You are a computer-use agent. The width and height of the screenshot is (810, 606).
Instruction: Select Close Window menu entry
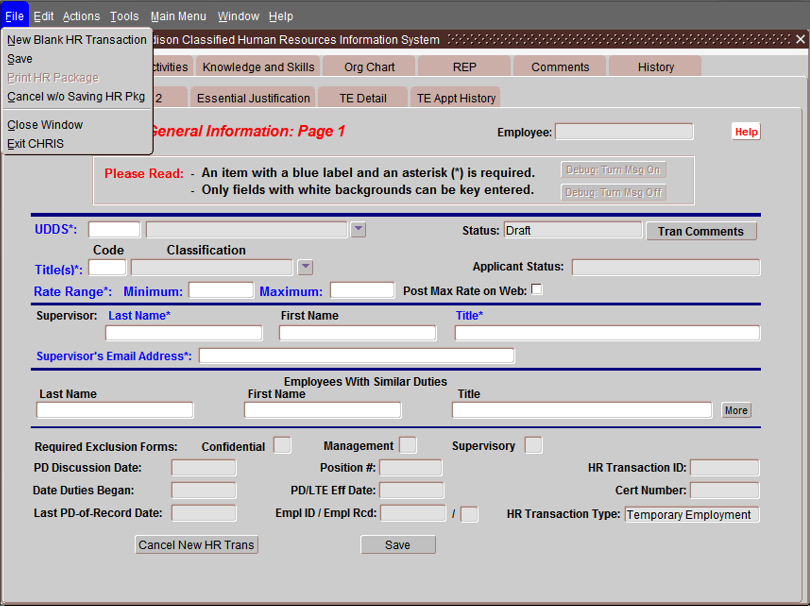pyautogui.click(x=77, y=125)
